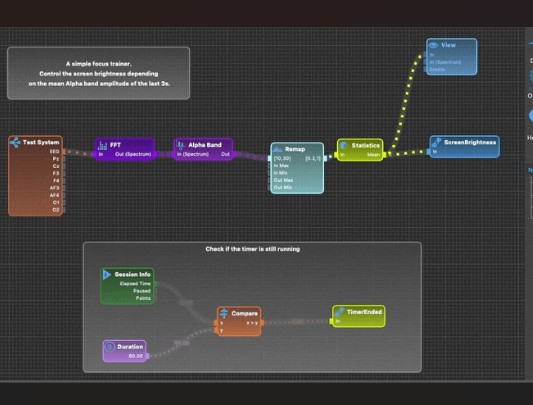
Task: Click Session Info's Paused output
Action: point(142,291)
